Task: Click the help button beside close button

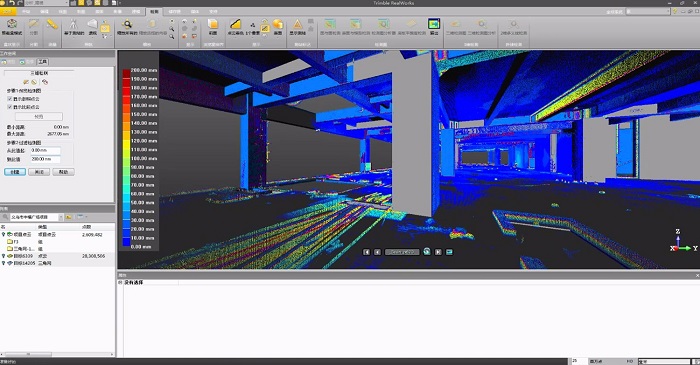Action: pos(63,172)
